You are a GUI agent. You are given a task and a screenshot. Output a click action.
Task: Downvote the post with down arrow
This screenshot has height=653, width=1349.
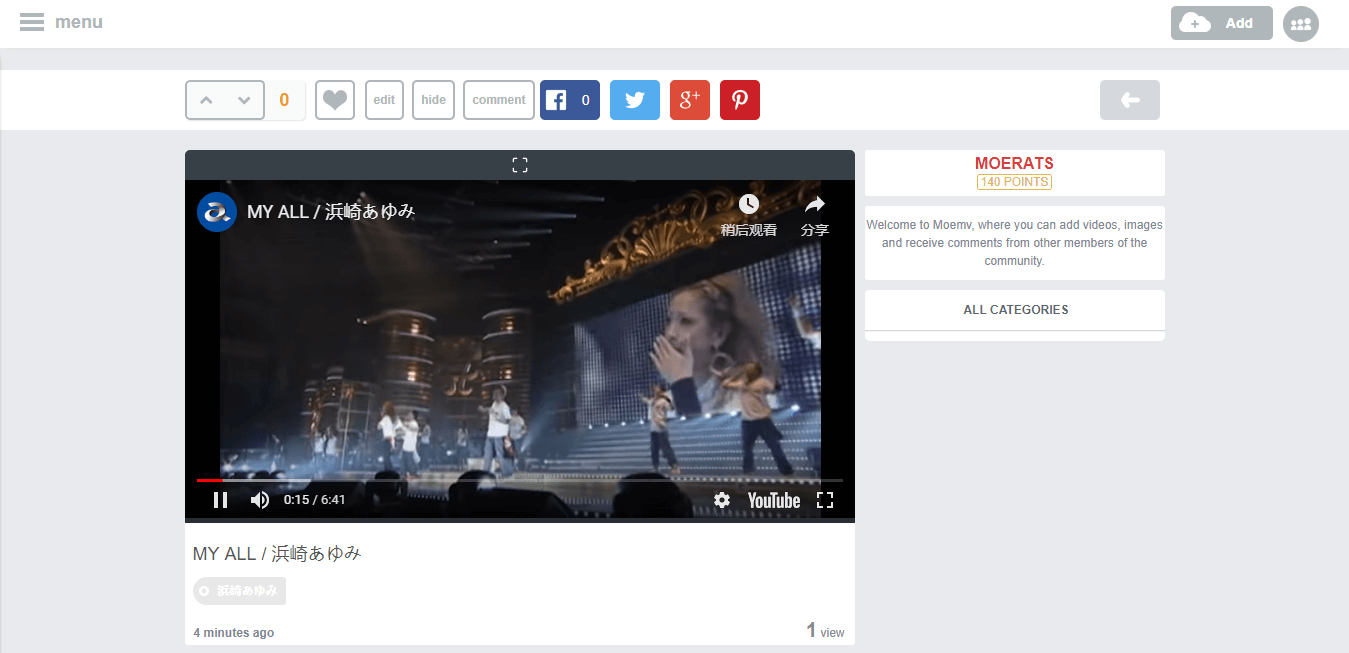pos(244,100)
